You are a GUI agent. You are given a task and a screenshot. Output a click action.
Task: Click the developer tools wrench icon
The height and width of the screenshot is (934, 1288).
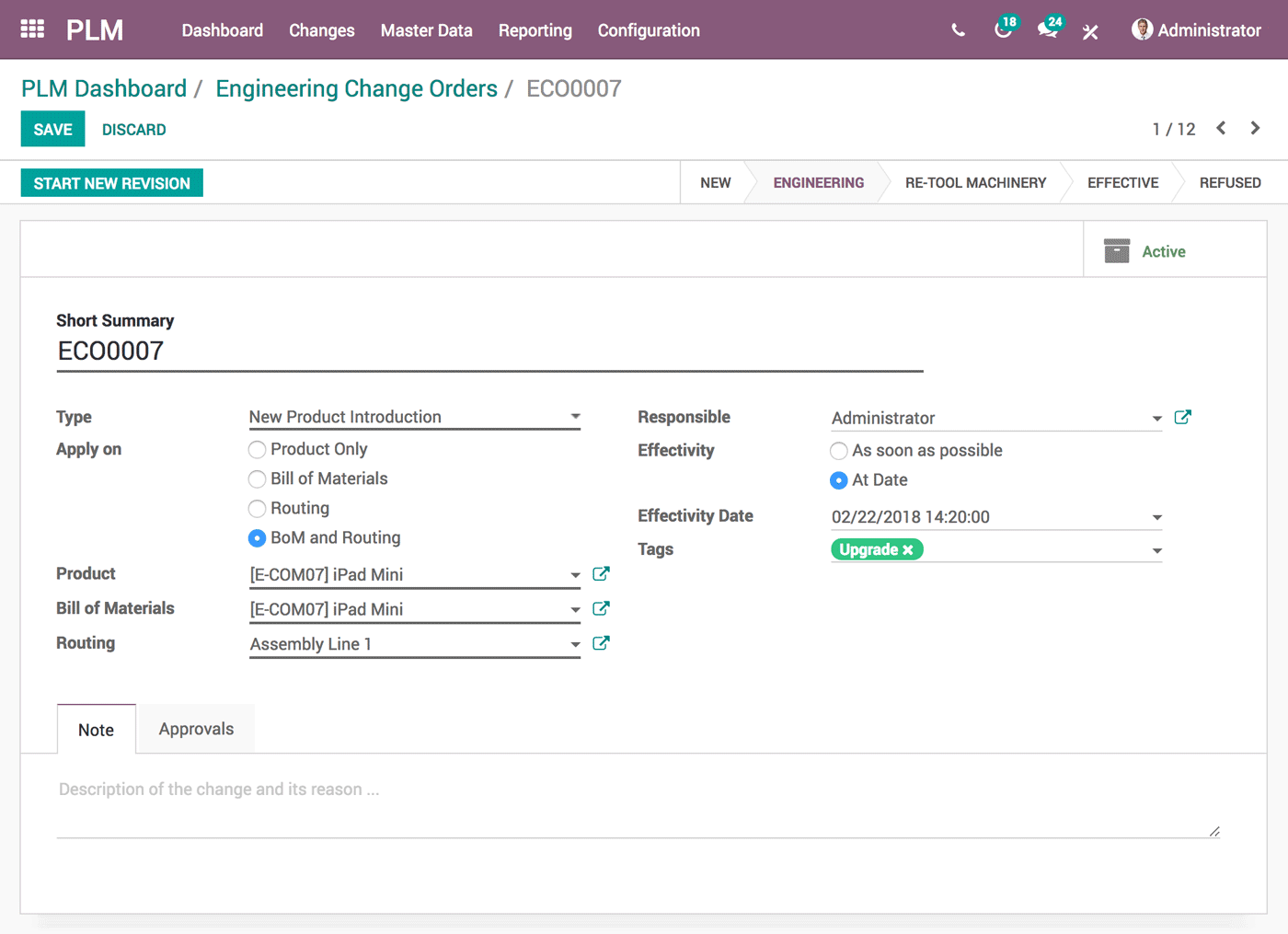coord(1090,29)
